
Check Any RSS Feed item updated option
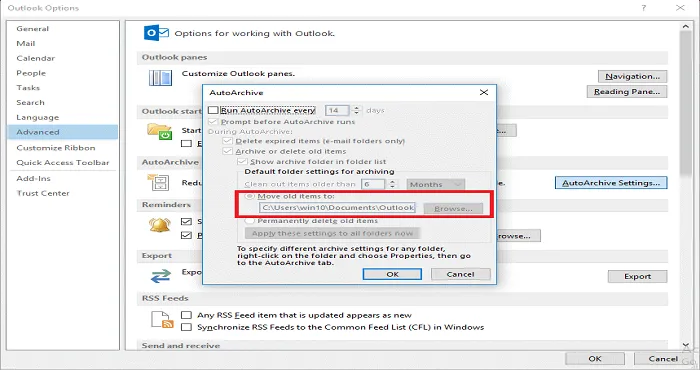(186, 315)
